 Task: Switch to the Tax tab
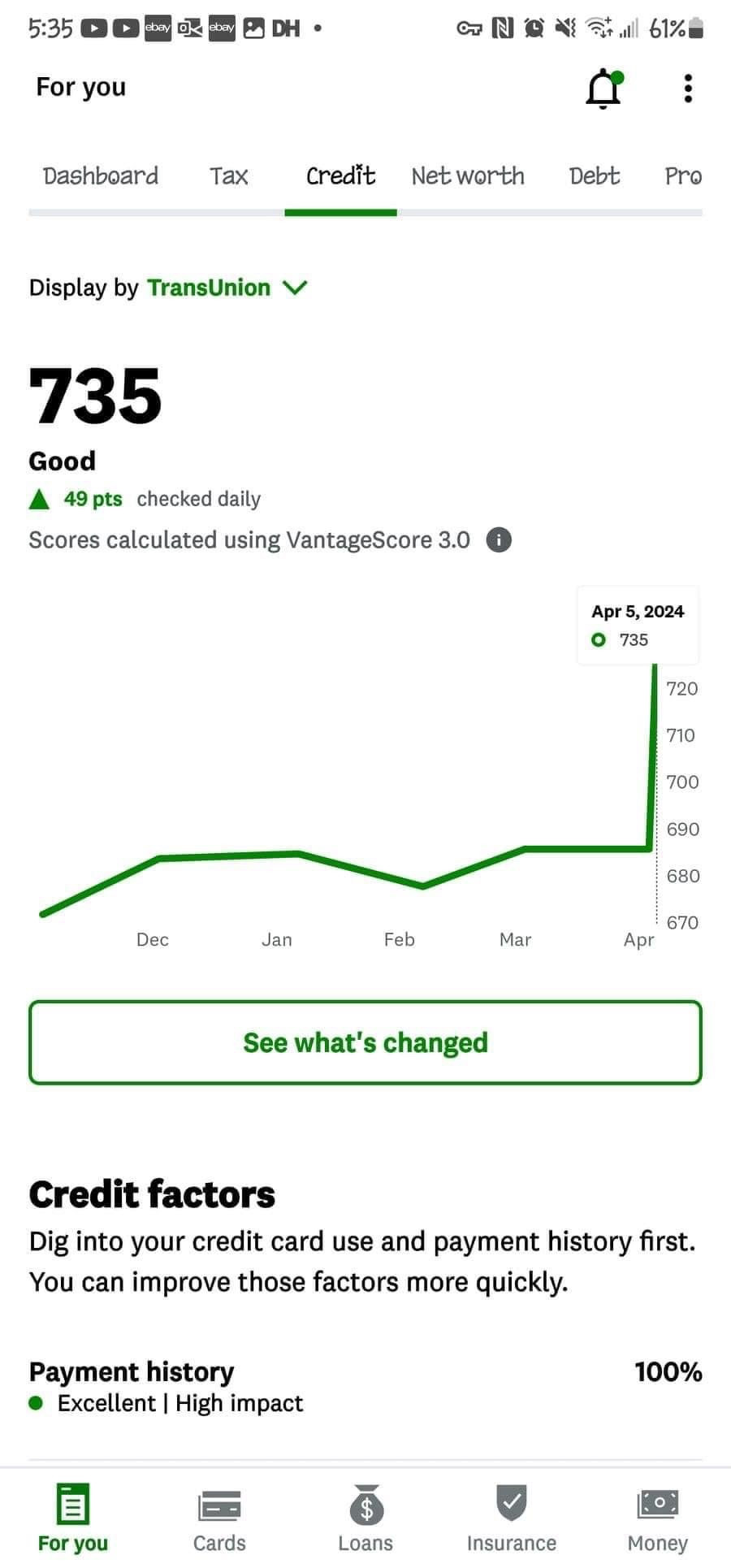click(x=228, y=176)
